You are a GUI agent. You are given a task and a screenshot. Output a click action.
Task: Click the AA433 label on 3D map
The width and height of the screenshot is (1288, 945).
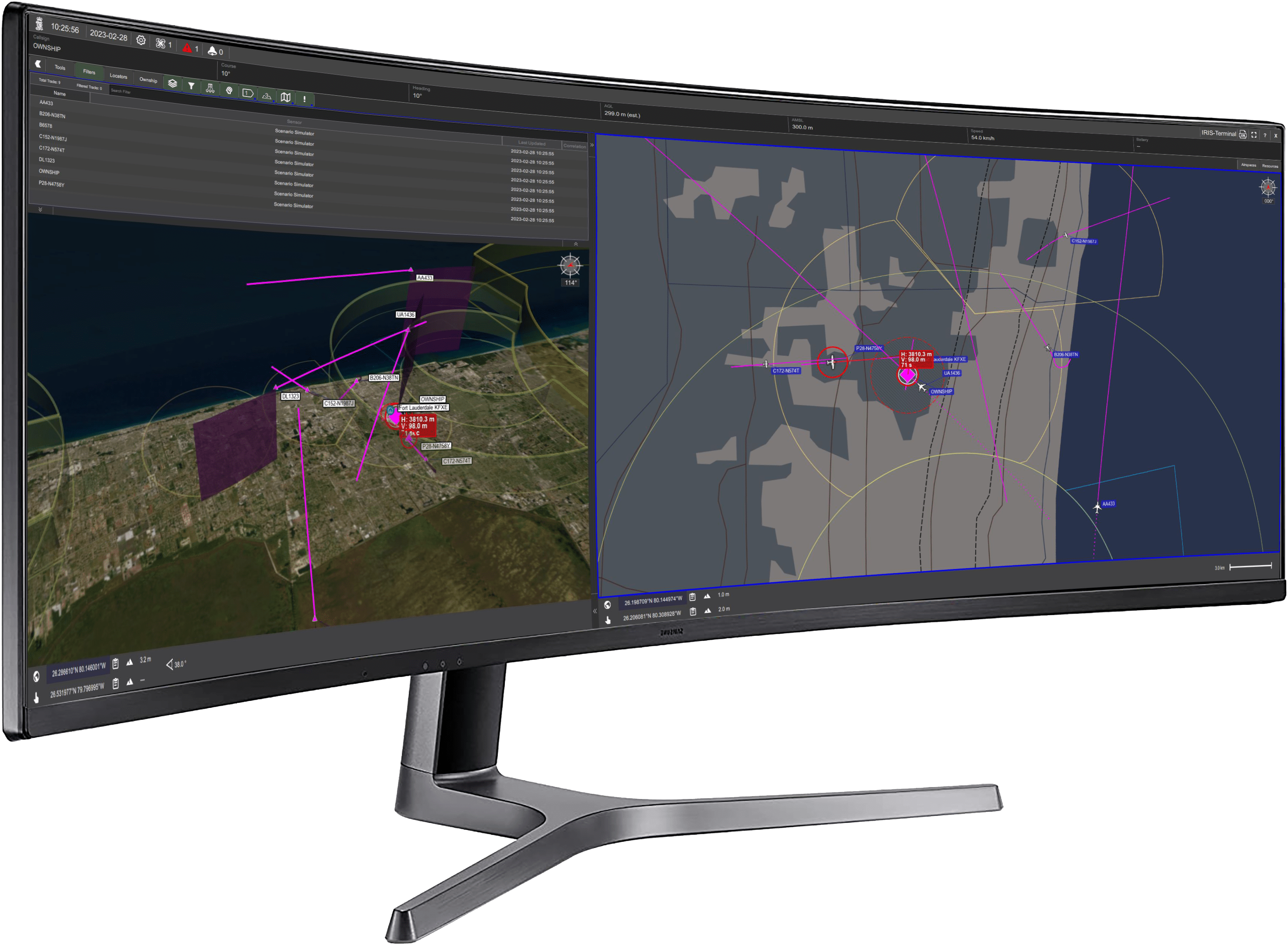tap(425, 278)
